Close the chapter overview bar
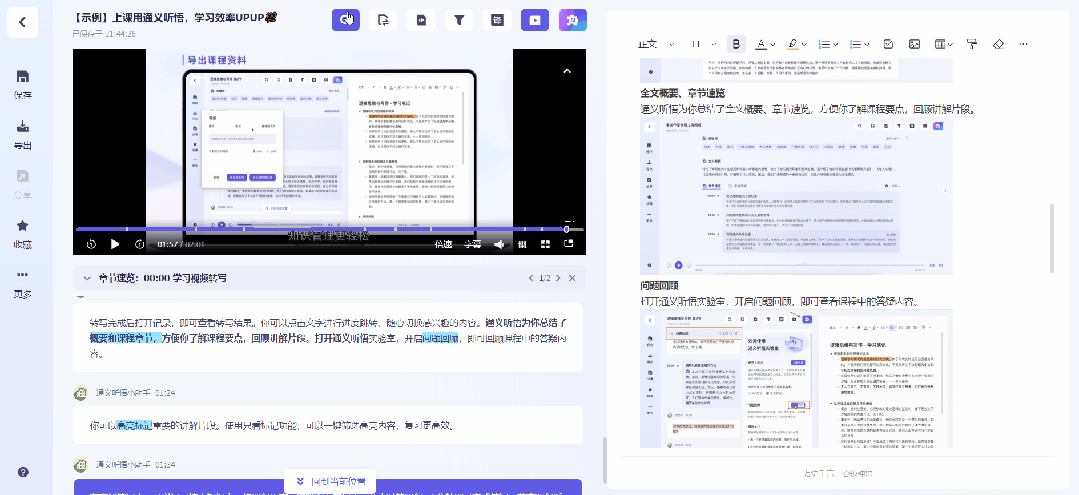The height and width of the screenshot is (495, 1079). click(x=573, y=278)
